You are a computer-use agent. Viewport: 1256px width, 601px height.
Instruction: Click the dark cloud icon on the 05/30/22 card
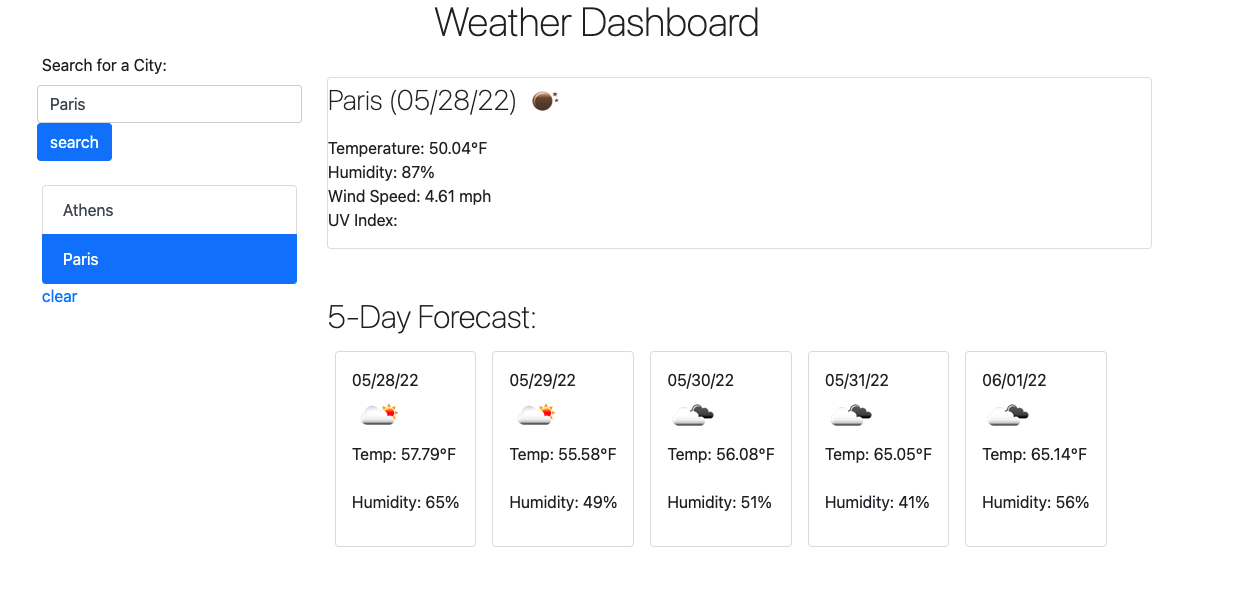(694, 413)
